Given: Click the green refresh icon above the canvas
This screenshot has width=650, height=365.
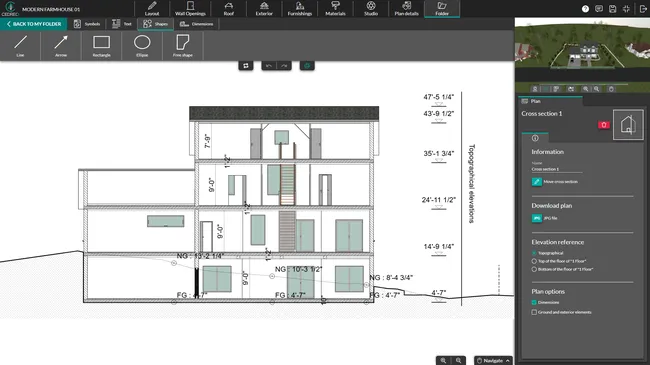Looking at the screenshot, I should 307,66.
